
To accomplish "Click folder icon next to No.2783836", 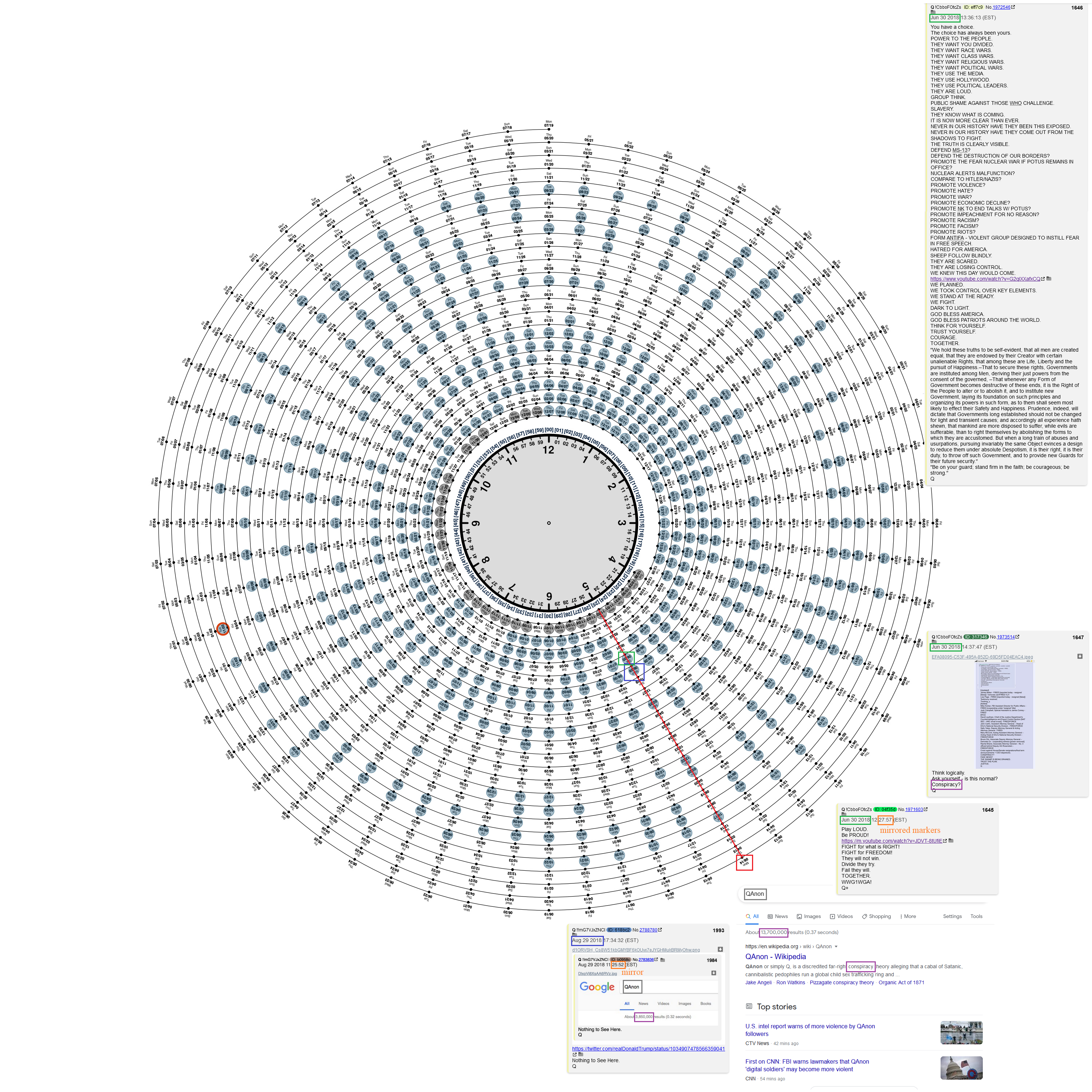I will point(662,959).
